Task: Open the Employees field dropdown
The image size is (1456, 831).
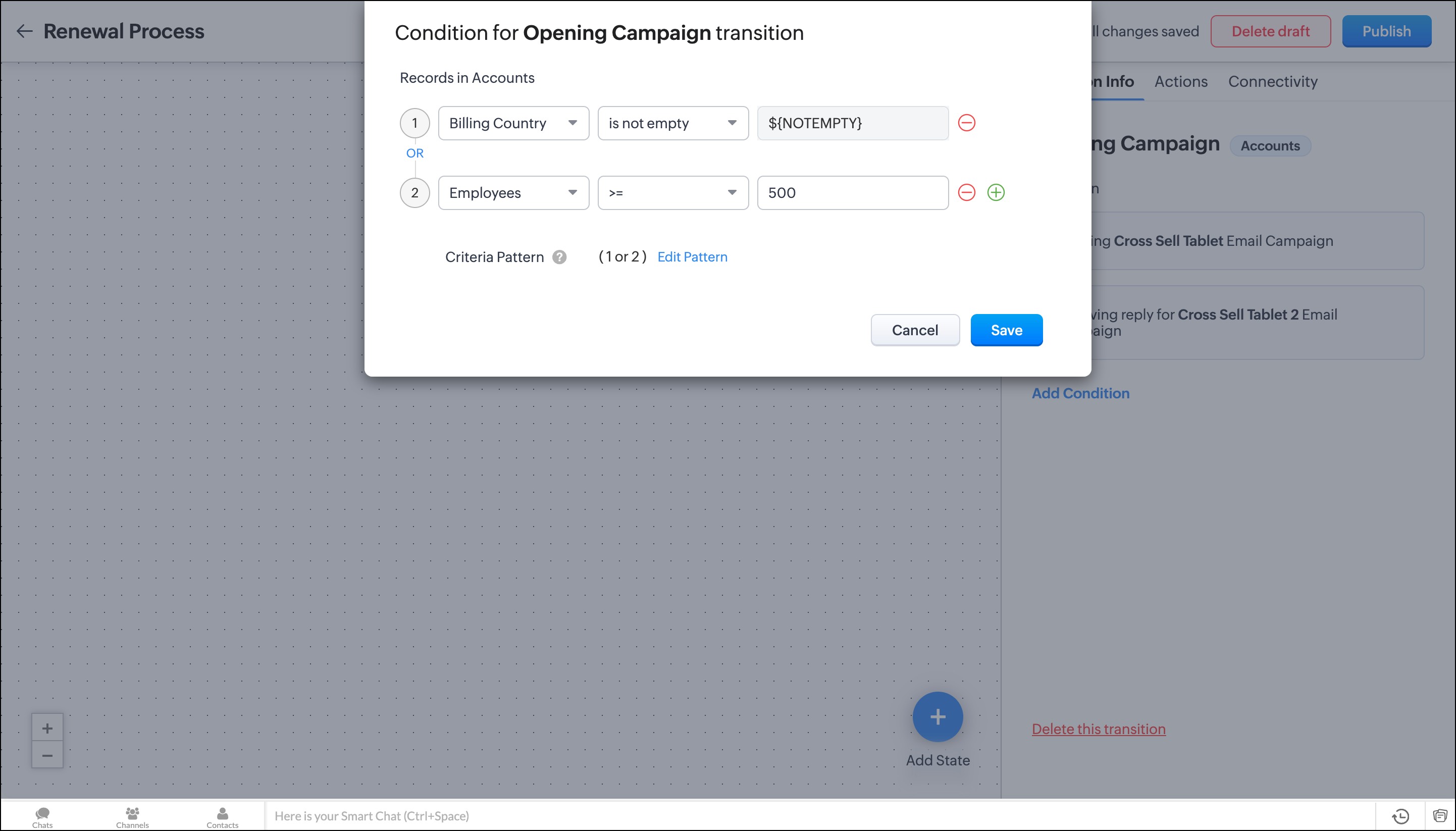Action: [x=513, y=193]
